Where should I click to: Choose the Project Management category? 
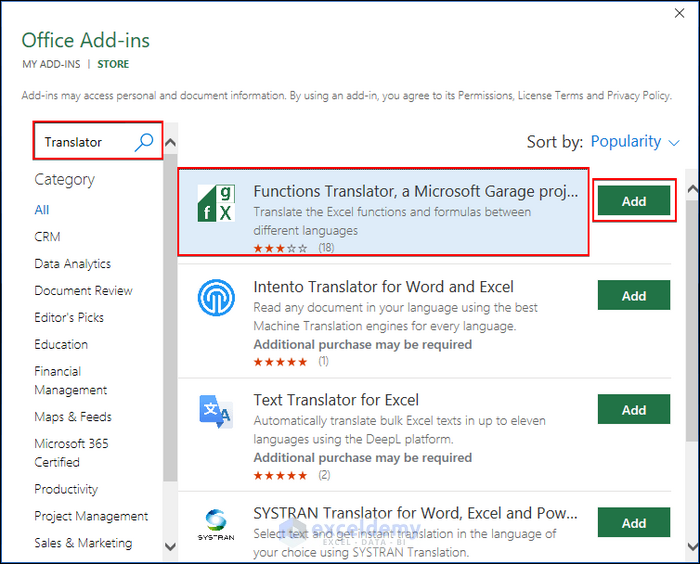tap(91, 516)
